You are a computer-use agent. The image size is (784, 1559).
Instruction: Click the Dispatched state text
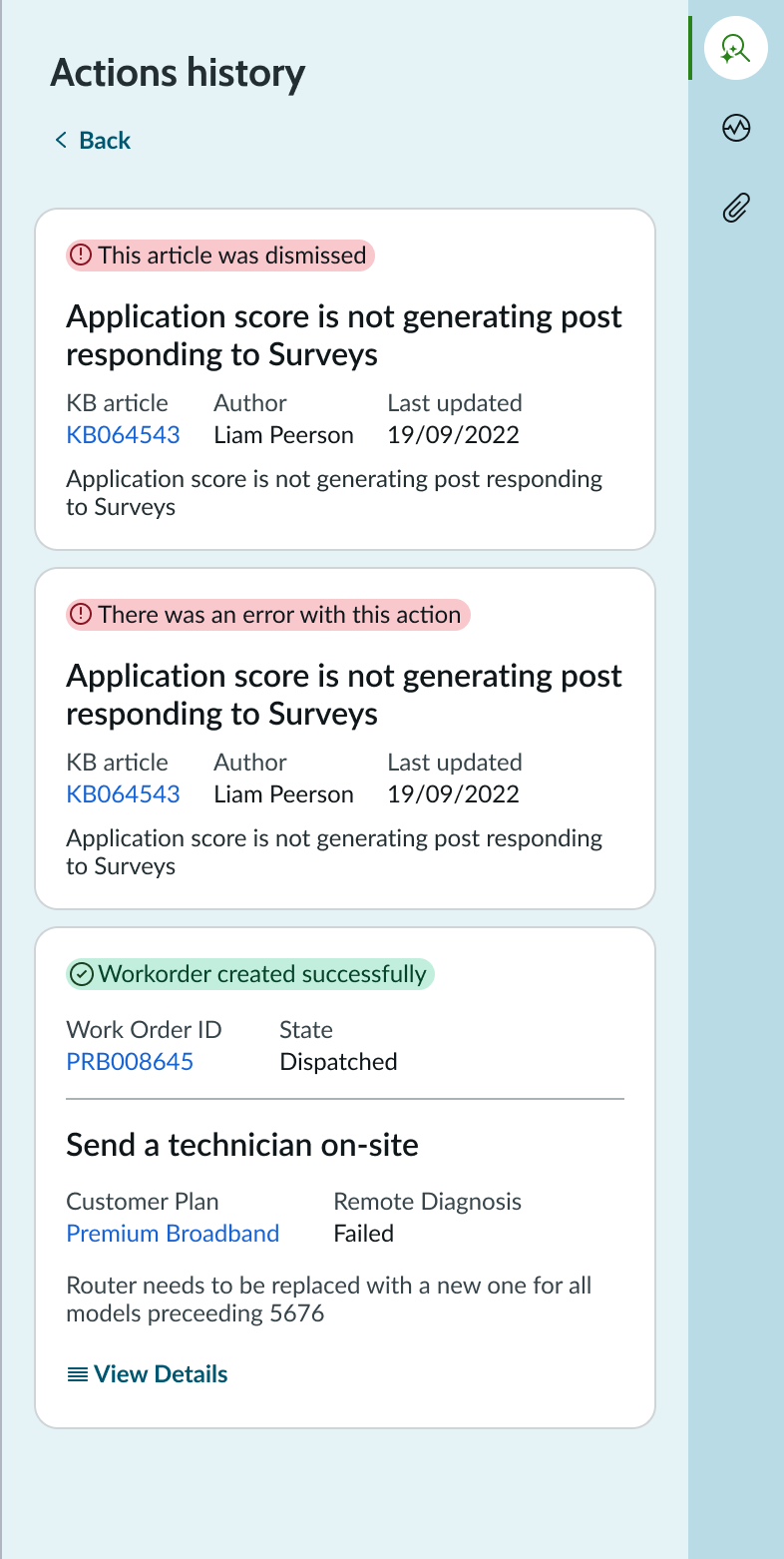tap(338, 1061)
